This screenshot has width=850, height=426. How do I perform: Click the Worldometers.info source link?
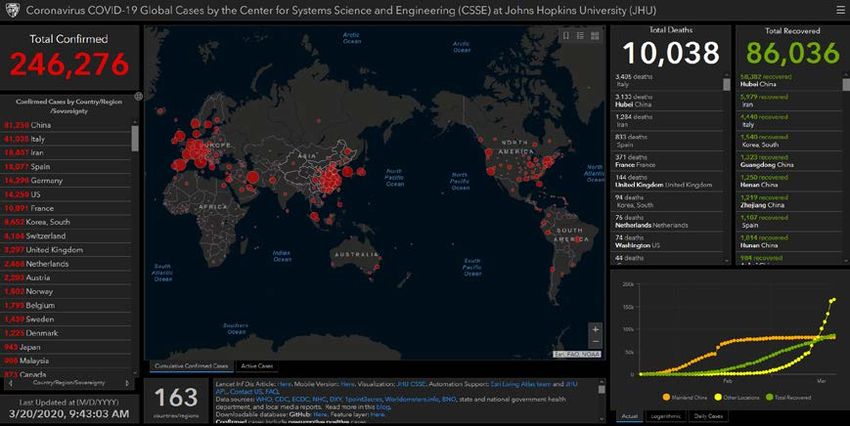(412, 399)
